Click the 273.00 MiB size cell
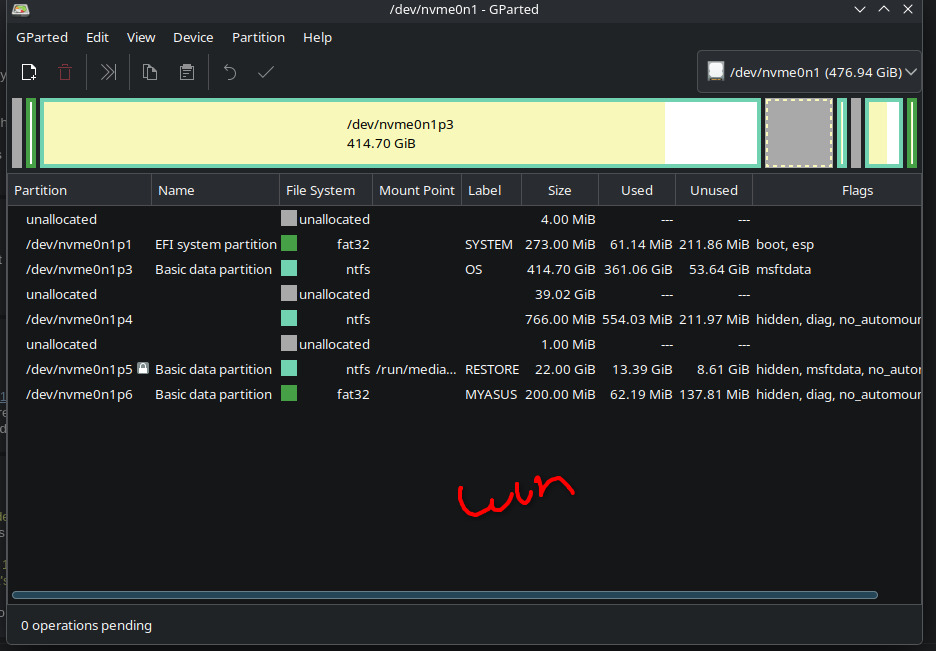This screenshot has width=936, height=651. (x=560, y=244)
